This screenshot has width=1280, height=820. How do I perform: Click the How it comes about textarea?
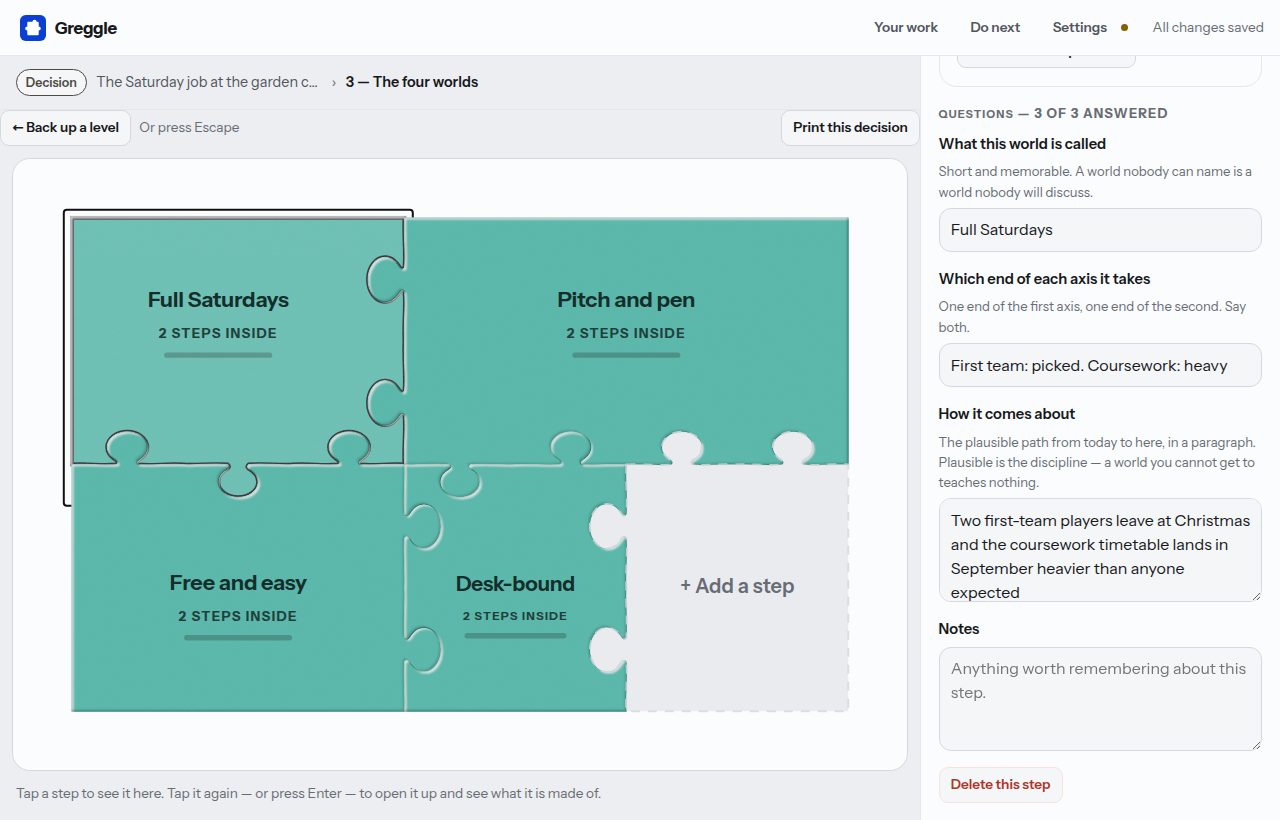click(1100, 550)
